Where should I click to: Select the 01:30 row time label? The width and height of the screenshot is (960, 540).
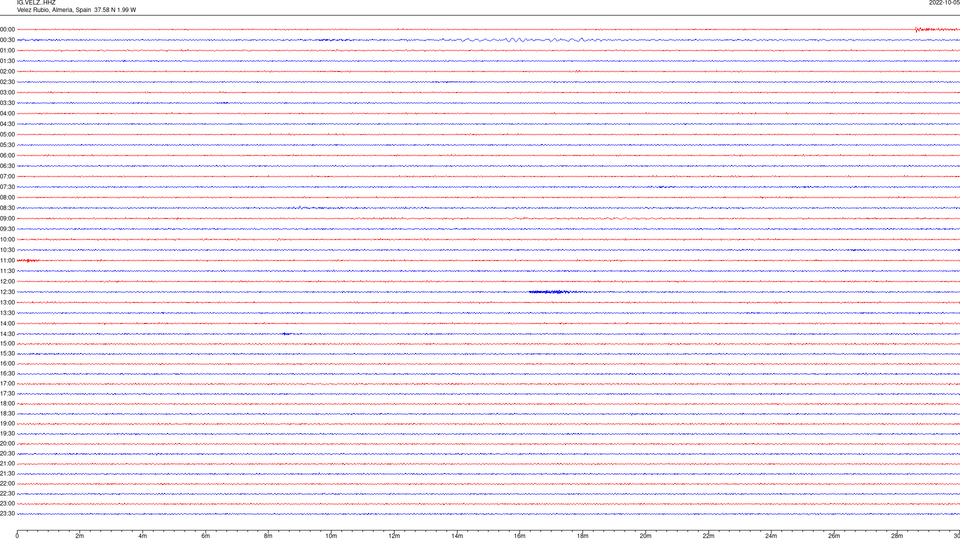(7, 61)
